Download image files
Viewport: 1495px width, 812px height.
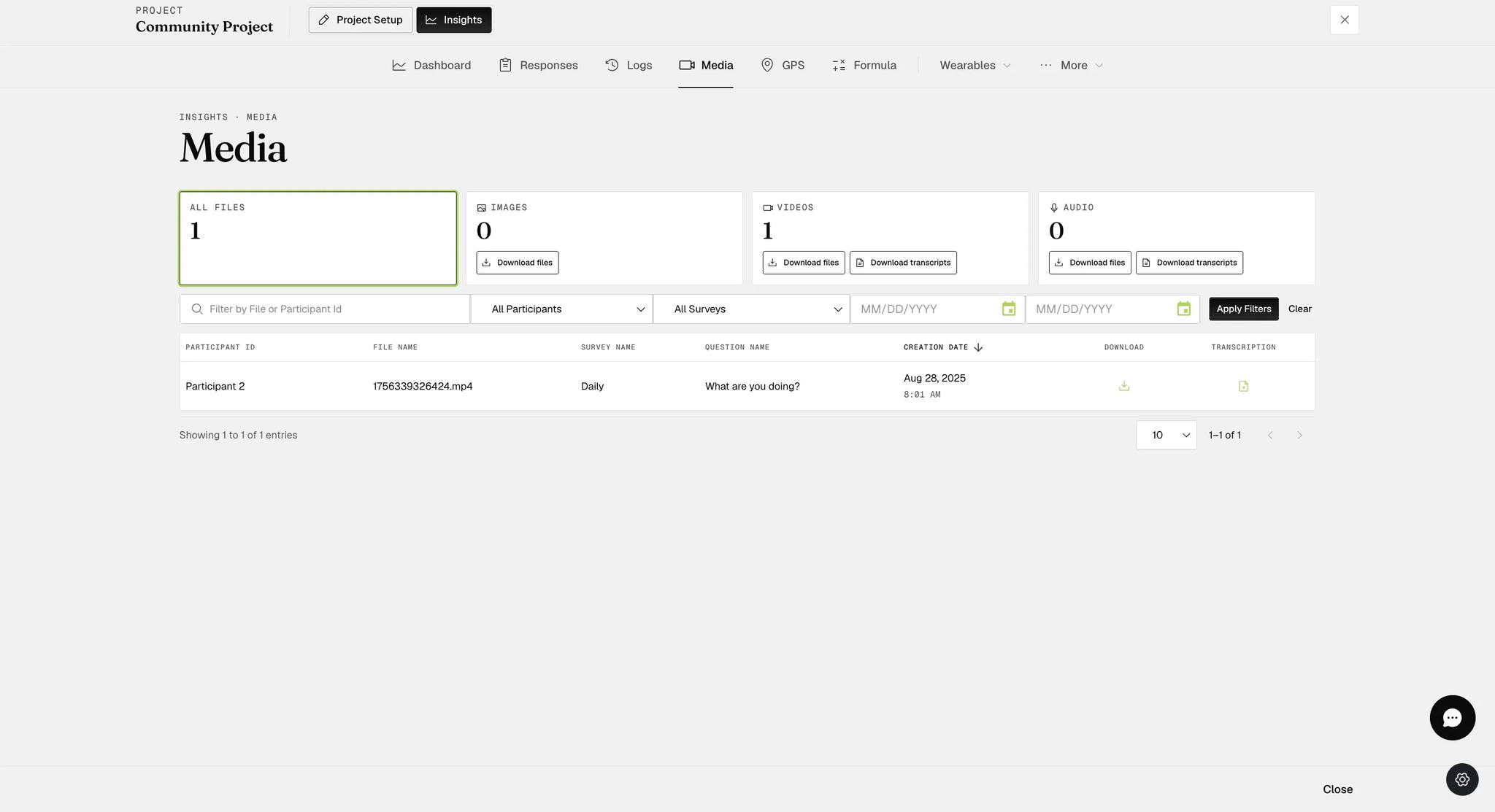[518, 263]
